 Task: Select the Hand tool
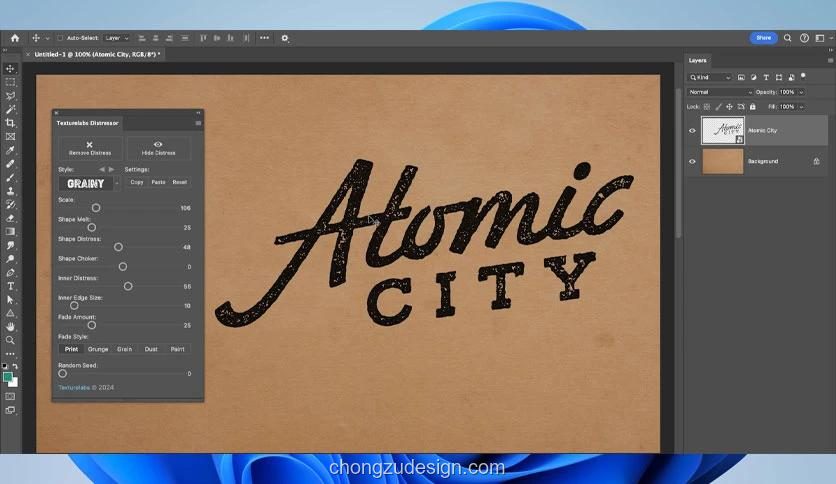pyautogui.click(x=10, y=327)
